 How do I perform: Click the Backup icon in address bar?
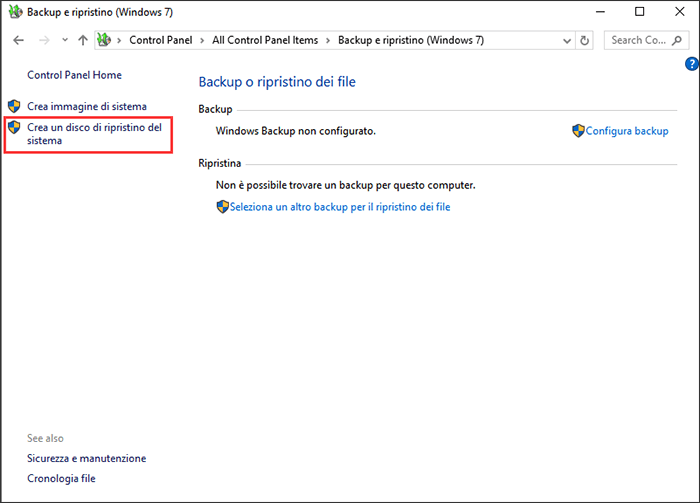[x=104, y=40]
